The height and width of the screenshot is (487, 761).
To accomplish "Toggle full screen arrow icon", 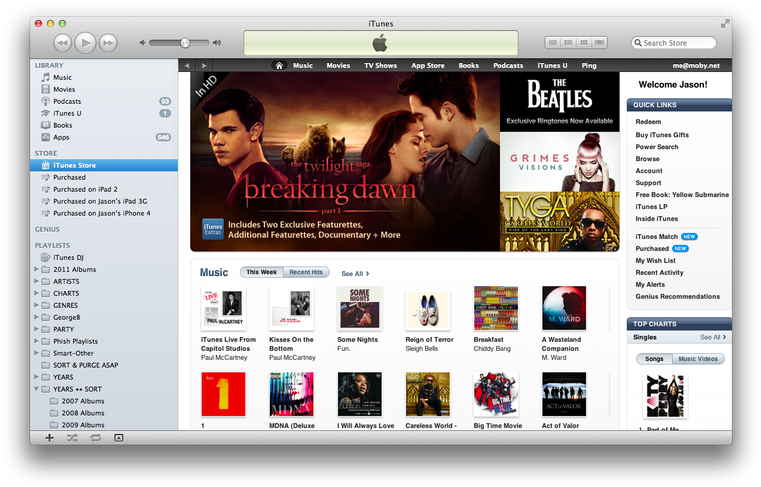I will 725,23.
